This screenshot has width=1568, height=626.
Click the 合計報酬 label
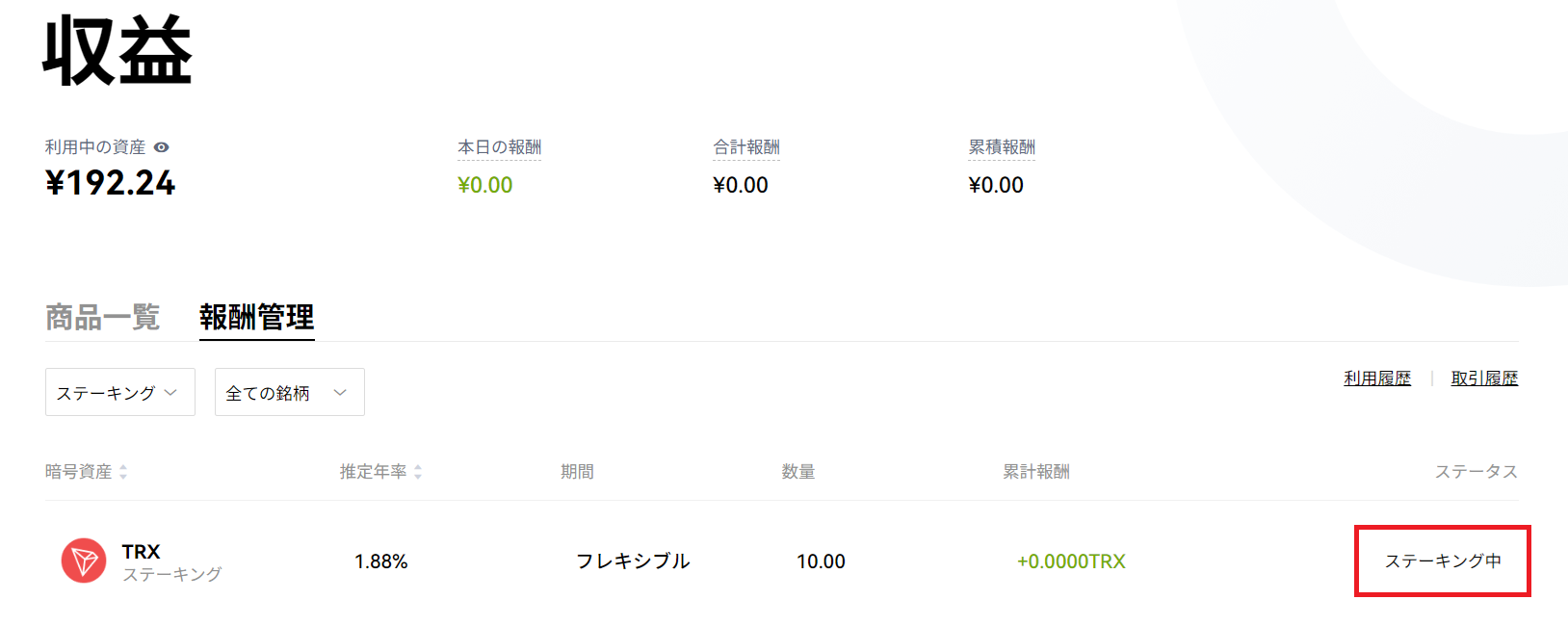[x=746, y=147]
